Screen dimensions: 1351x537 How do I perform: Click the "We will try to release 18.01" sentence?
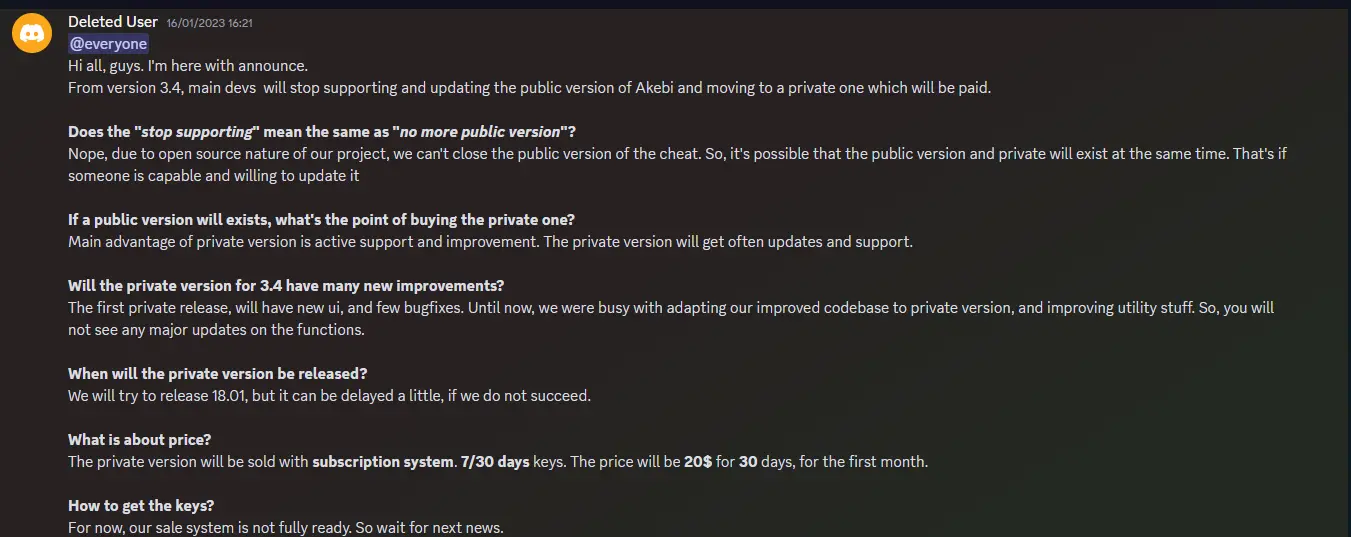pos(330,396)
